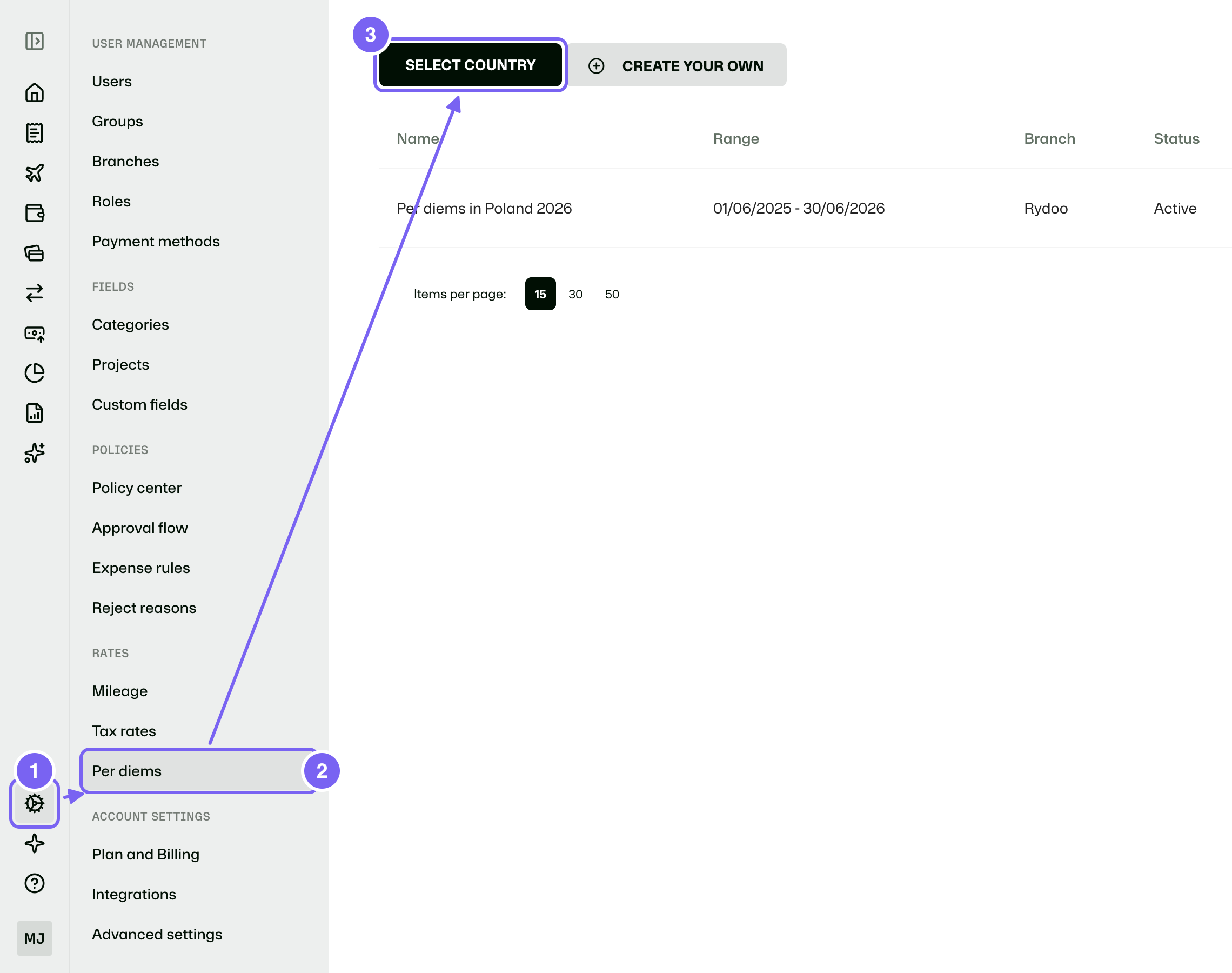1232x973 pixels.
Task: Open the report document icon
Action: coord(34,413)
